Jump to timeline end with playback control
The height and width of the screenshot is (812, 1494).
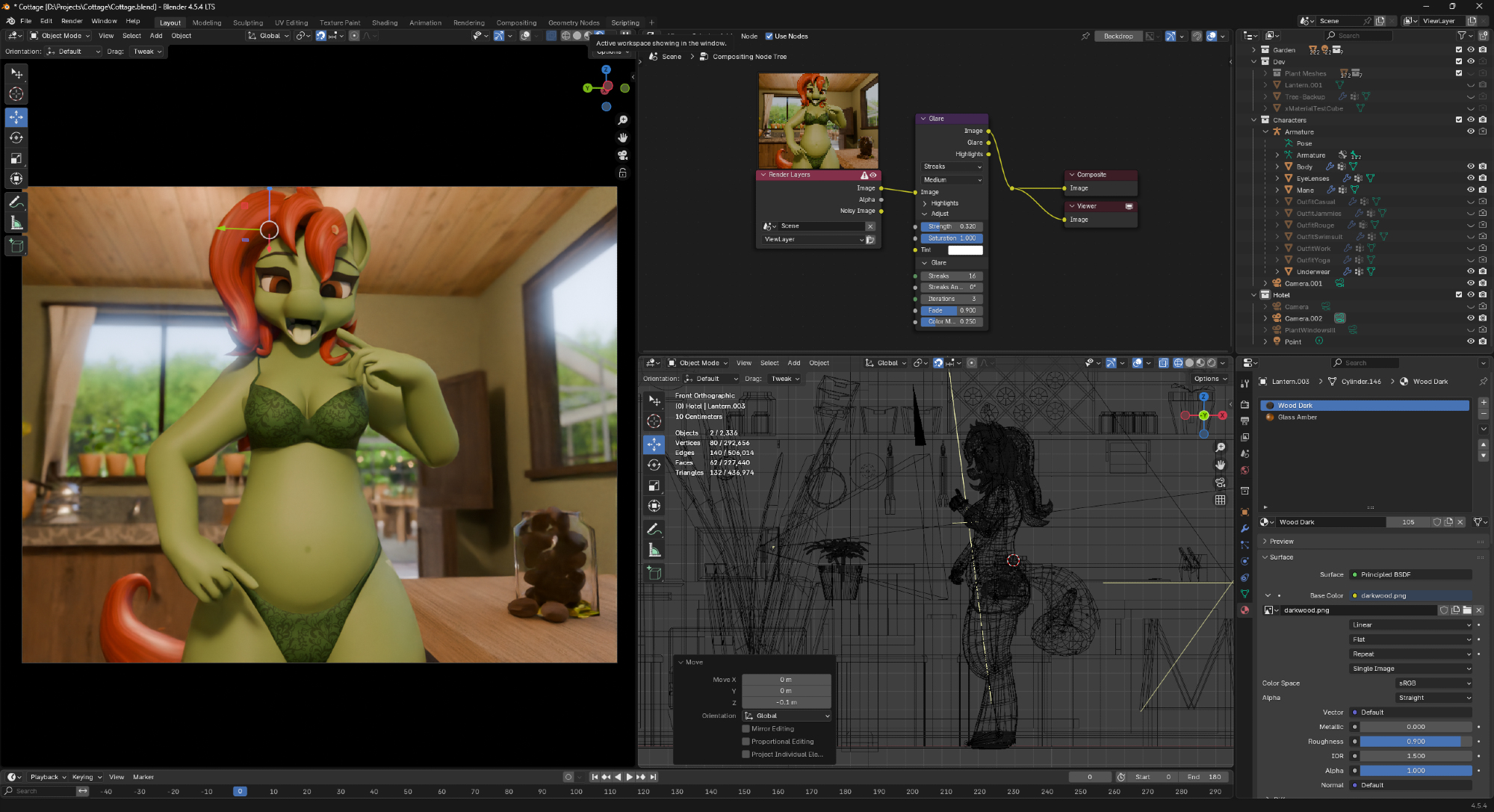pyautogui.click(x=653, y=777)
